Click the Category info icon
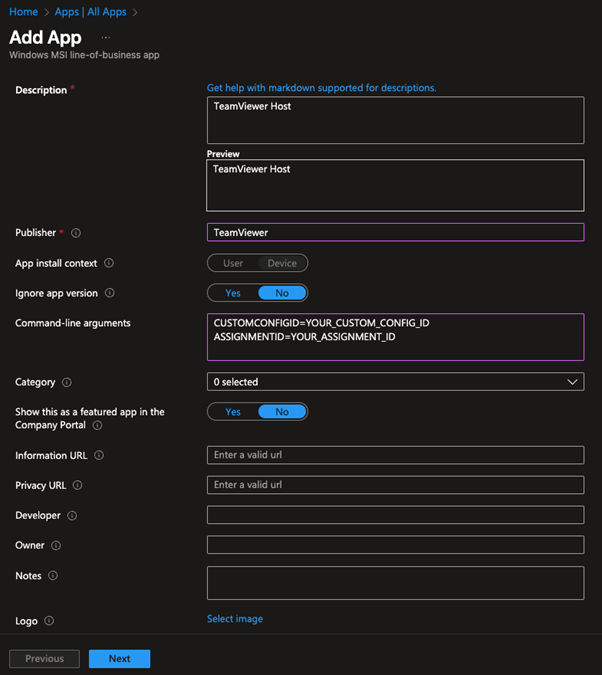 click(x=67, y=382)
